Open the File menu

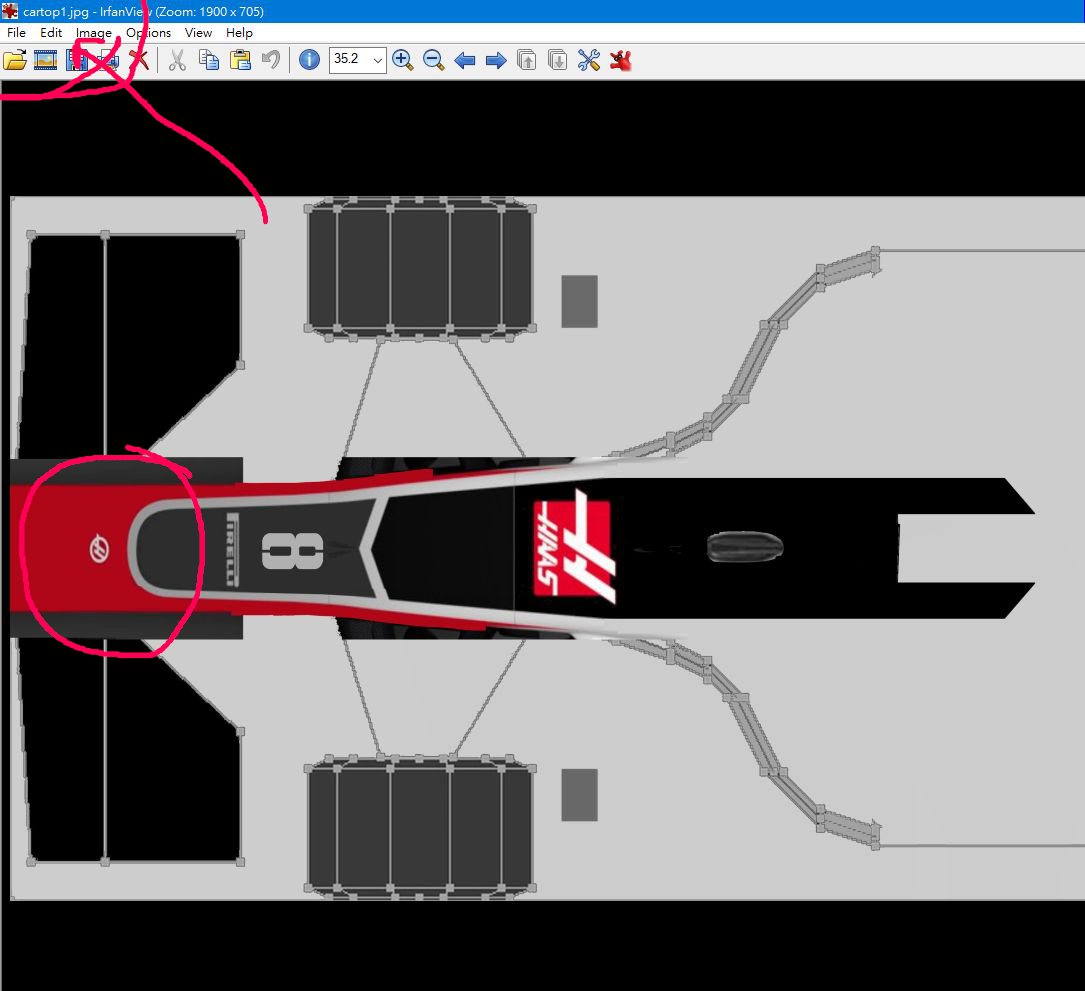click(16, 33)
